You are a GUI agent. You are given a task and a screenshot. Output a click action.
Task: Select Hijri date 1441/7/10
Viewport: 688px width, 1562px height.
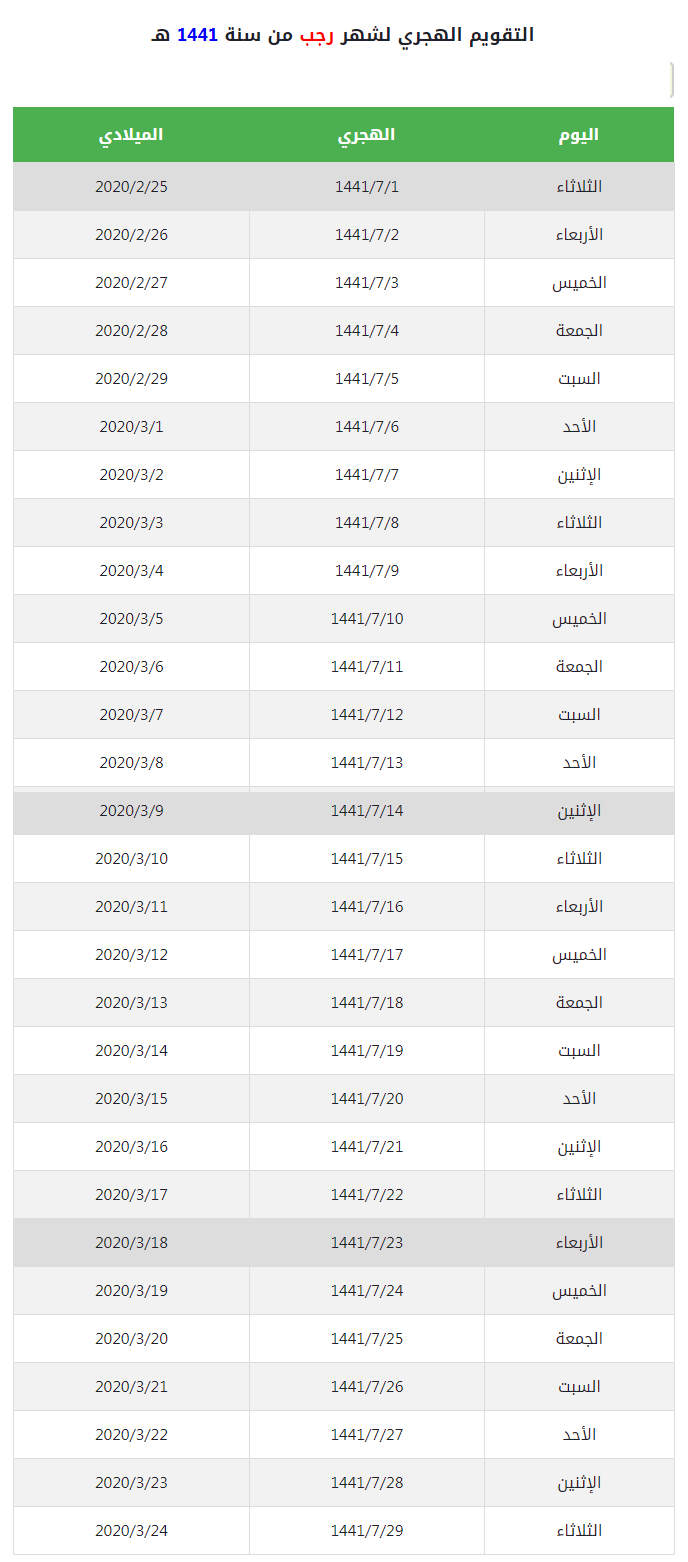click(x=367, y=619)
